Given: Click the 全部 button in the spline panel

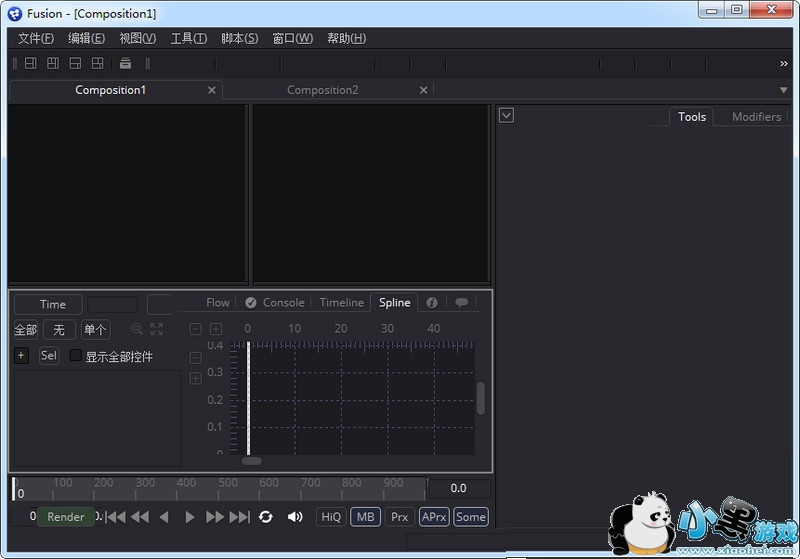Looking at the screenshot, I should pyautogui.click(x=25, y=330).
